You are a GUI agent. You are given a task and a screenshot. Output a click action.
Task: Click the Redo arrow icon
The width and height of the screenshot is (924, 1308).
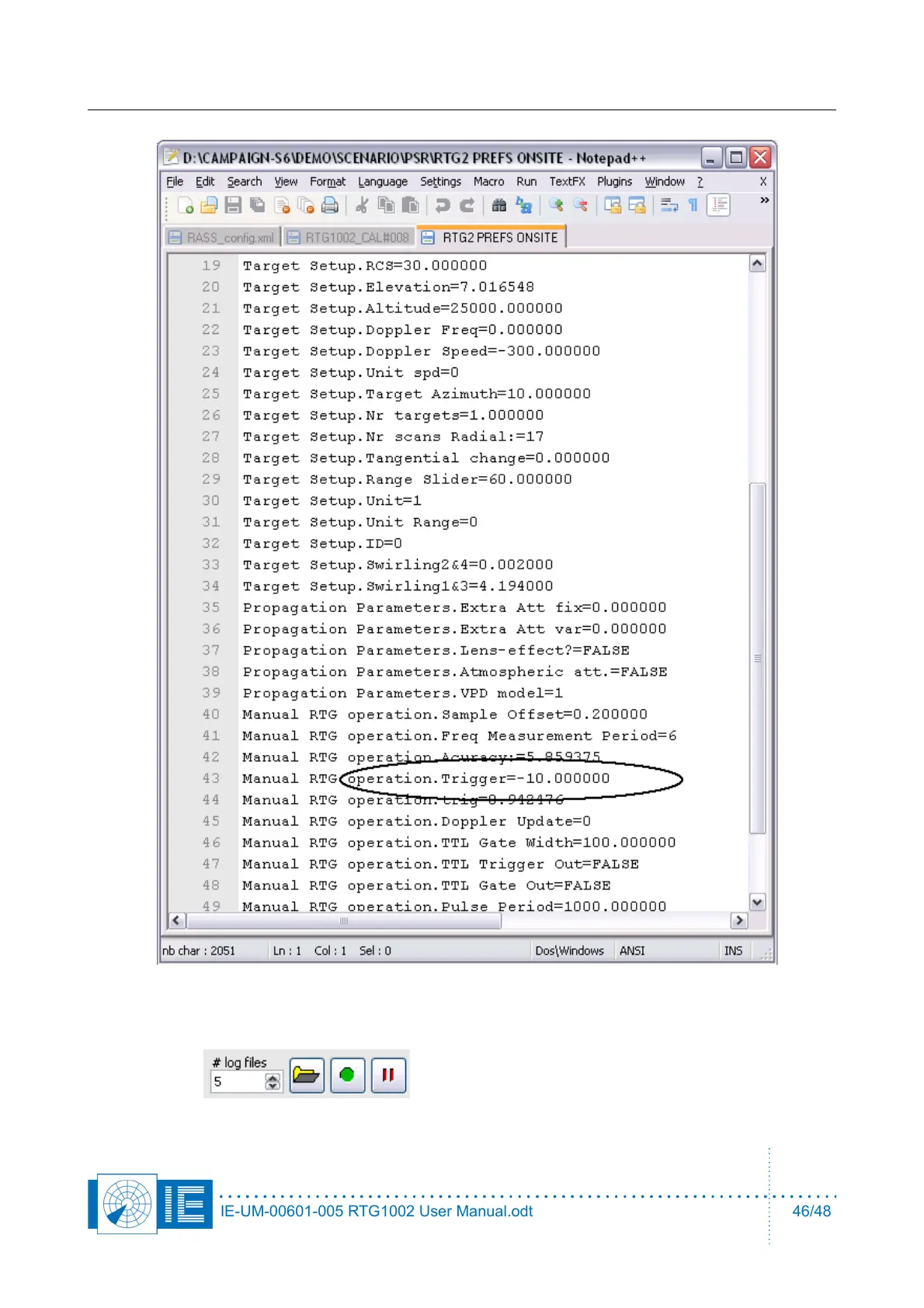click(x=467, y=205)
